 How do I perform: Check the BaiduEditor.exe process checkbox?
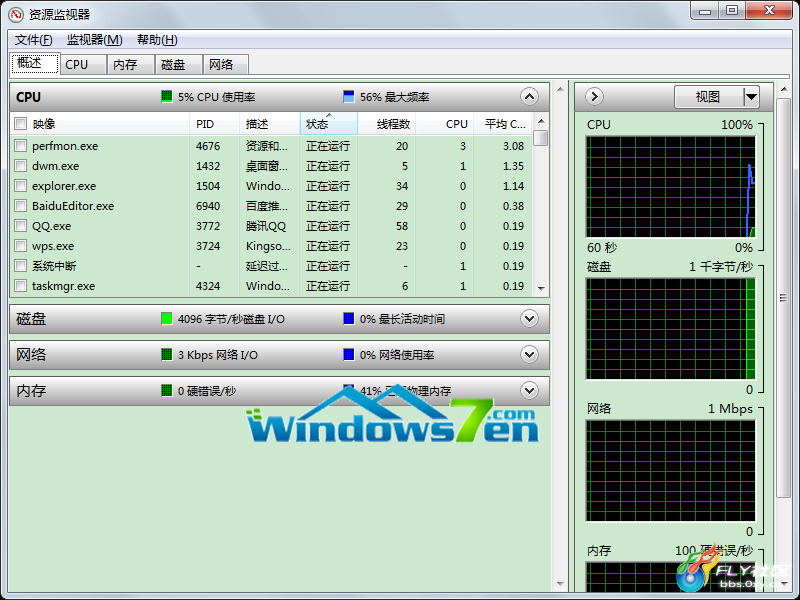[x=20, y=206]
